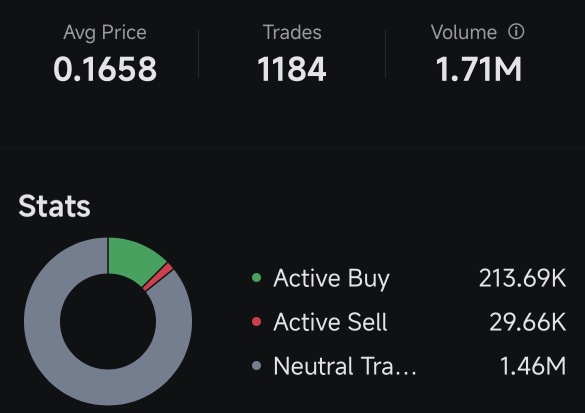Select the 1.46M Neutral amount
This screenshot has height=413, width=585.
click(533, 366)
